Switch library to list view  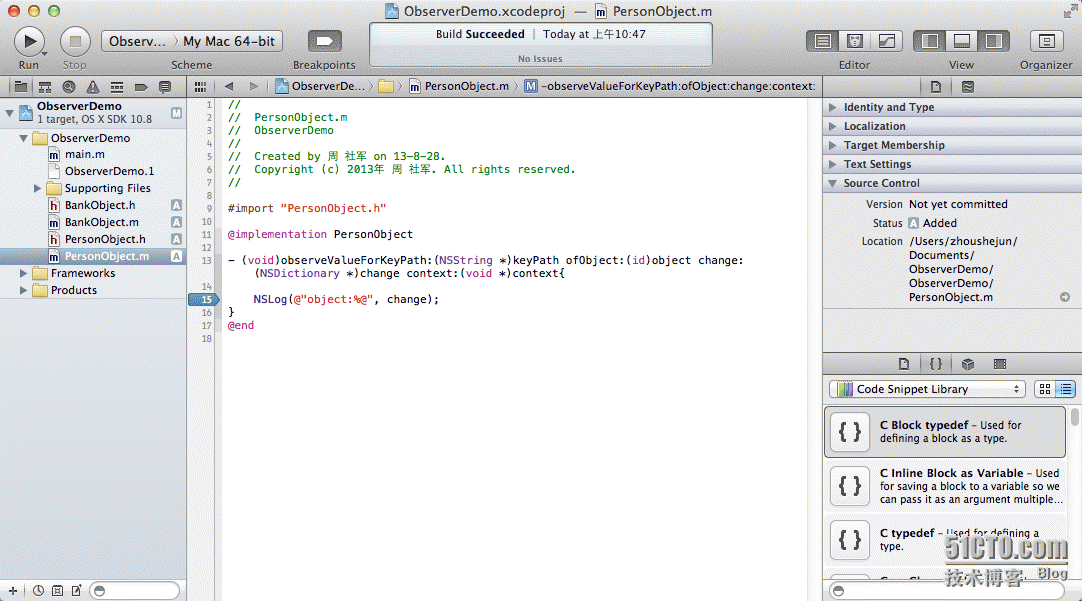point(1065,389)
